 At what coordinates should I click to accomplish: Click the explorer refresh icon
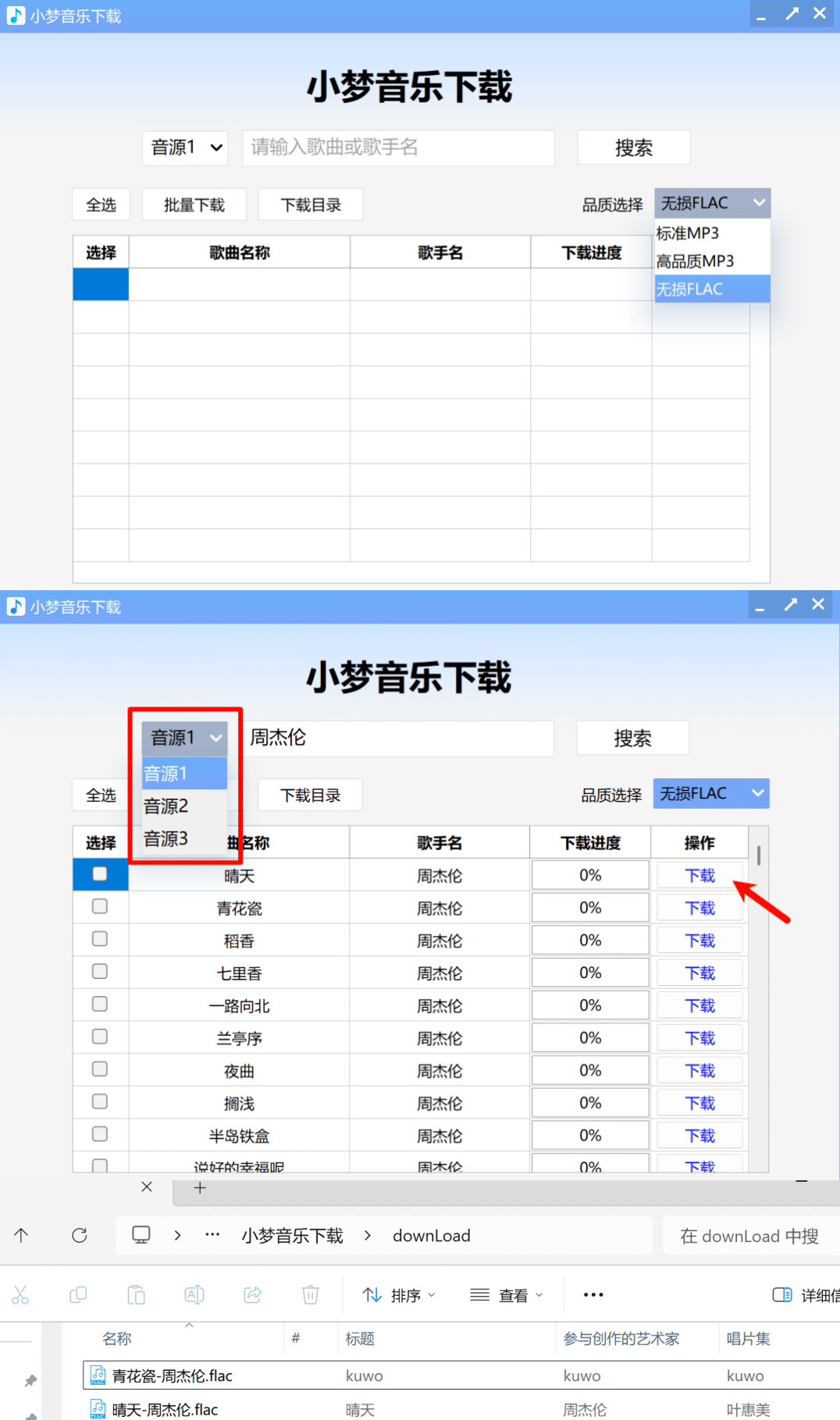[x=79, y=1235]
